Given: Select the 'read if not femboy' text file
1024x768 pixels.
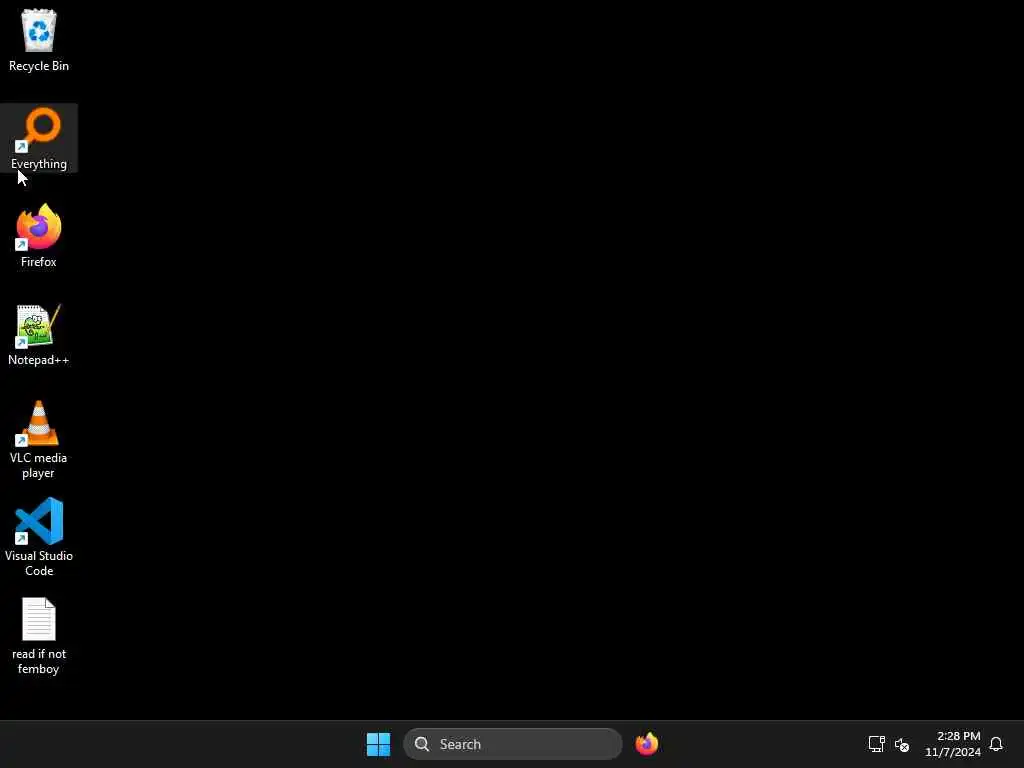Looking at the screenshot, I should [39, 636].
